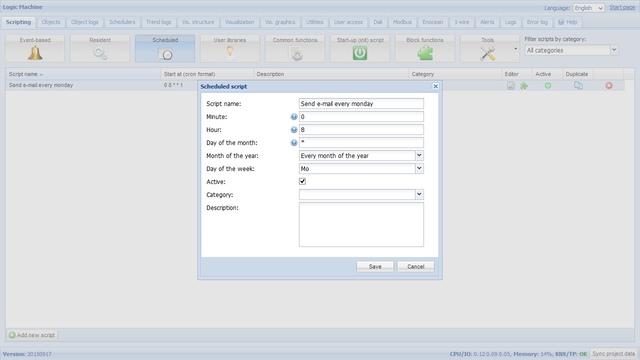
Task: Open the Start-up (init) script section
Action: pyautogui.click(x=360, y=49)
